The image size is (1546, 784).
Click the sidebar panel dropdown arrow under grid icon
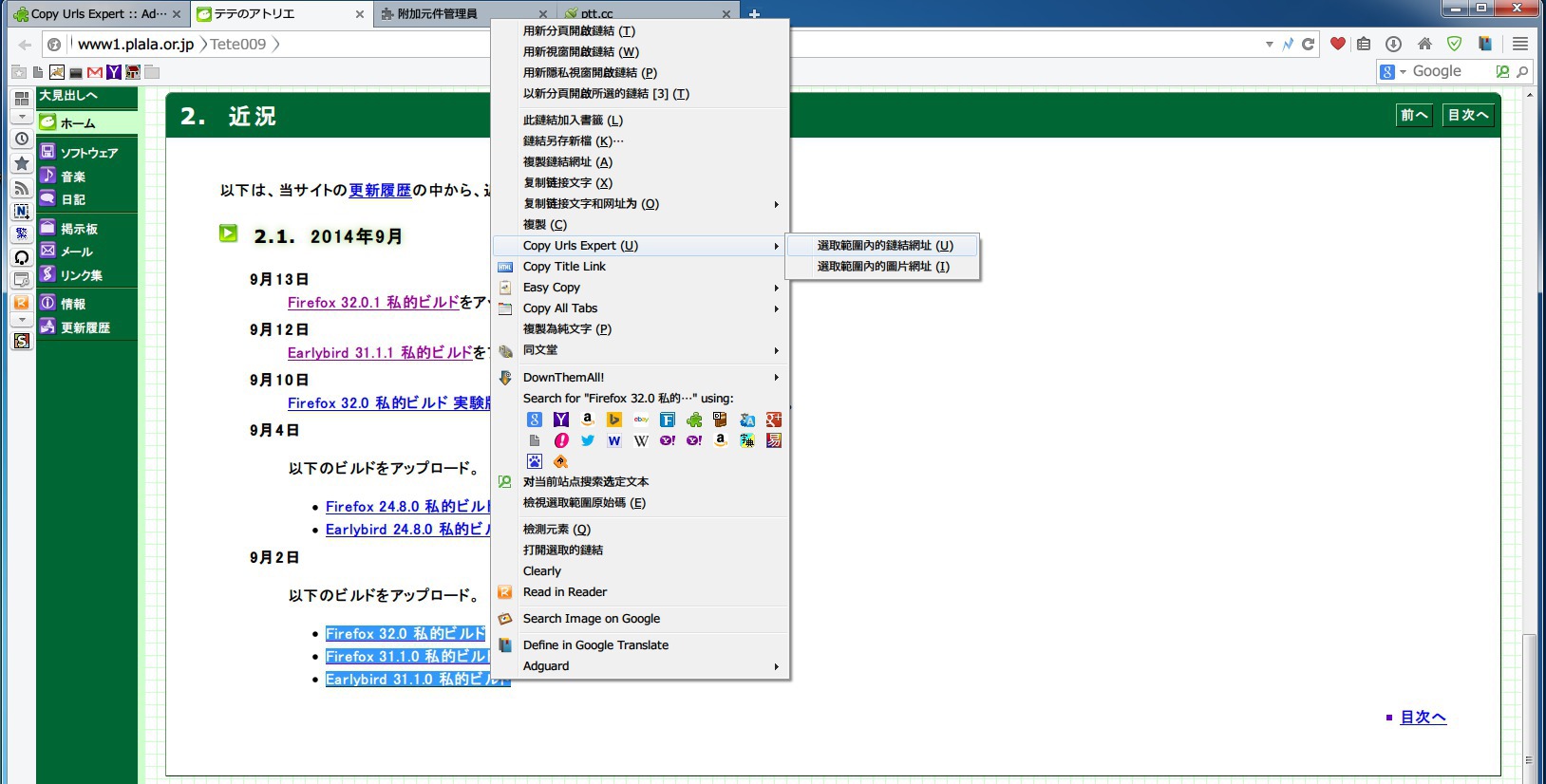coord(21,116)
